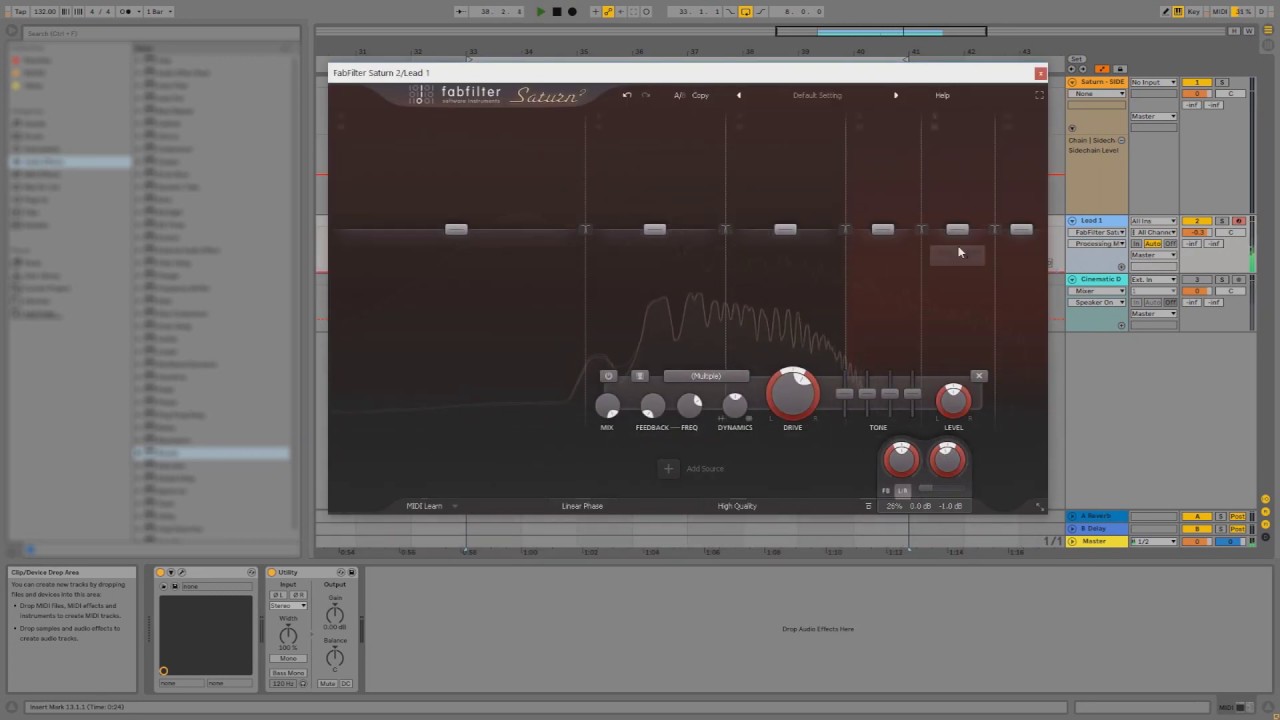Click the lock envelopes icon
This screenshot has height=720, width=1280.
click(1119, 69)
